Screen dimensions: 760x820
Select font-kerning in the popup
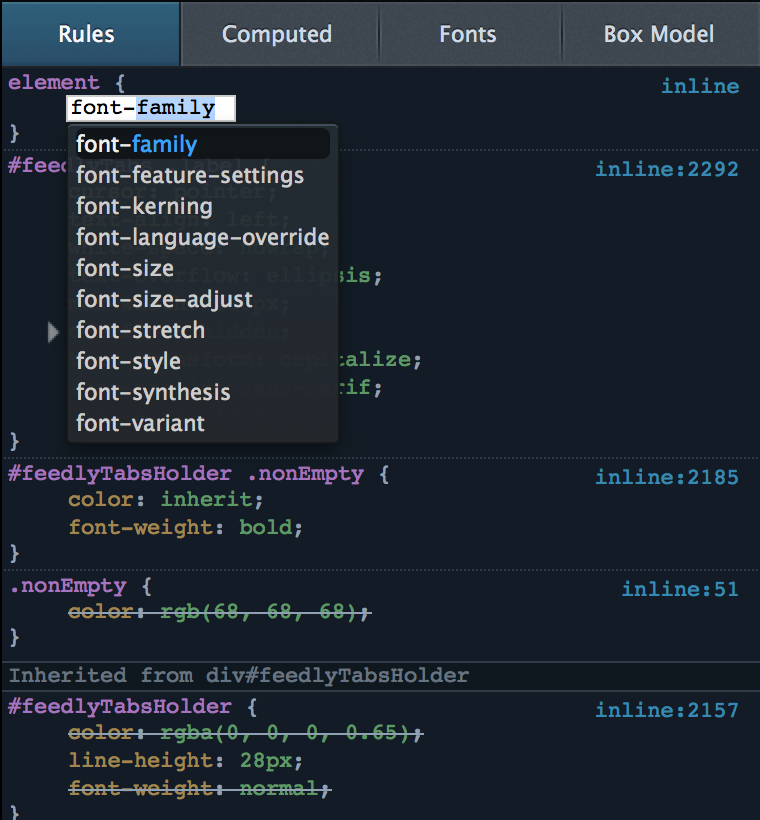tap(144, 206)
